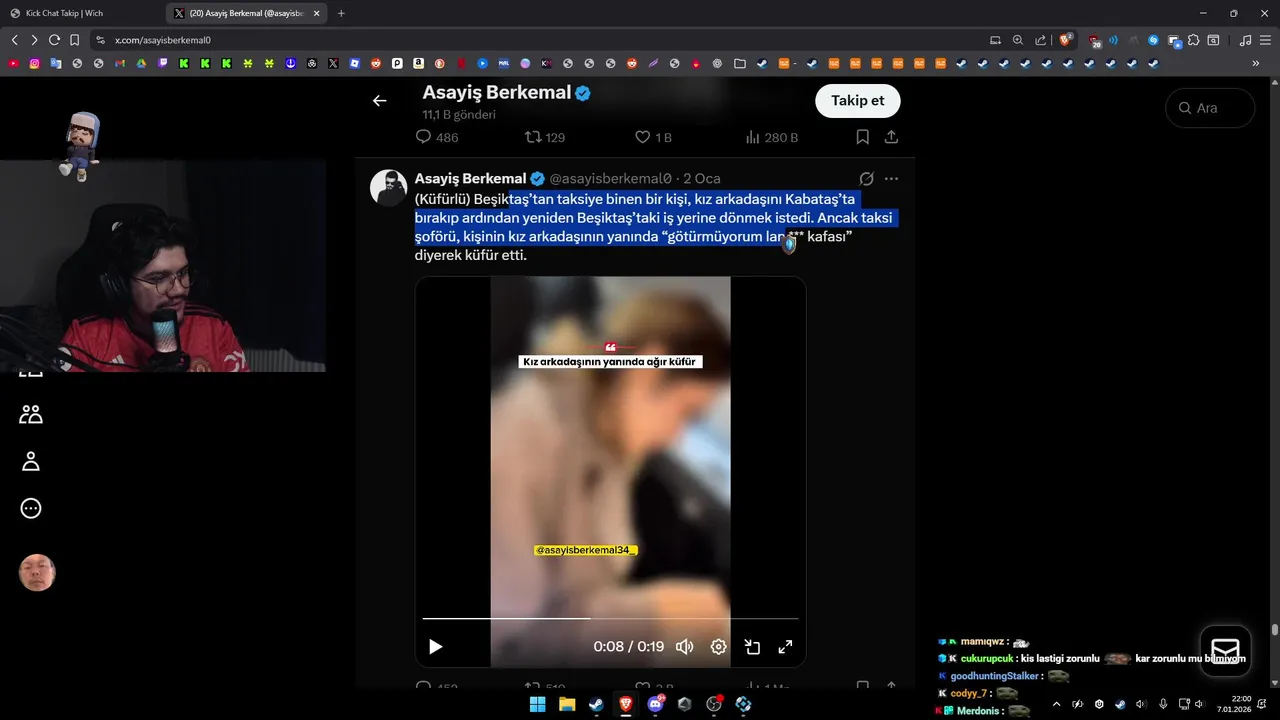Bookmark the top post showing 486 replies
This screenshot has width=1280, height=720.
tap(862, 137)
